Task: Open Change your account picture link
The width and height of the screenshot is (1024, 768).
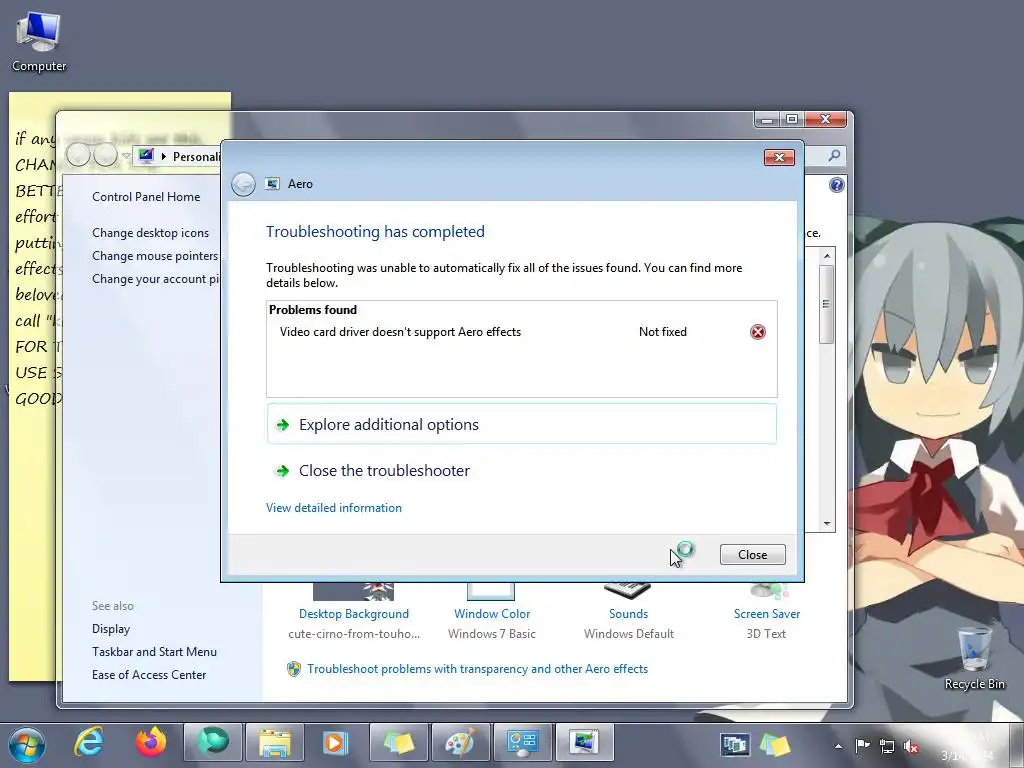Action: [x=155, y=279]
